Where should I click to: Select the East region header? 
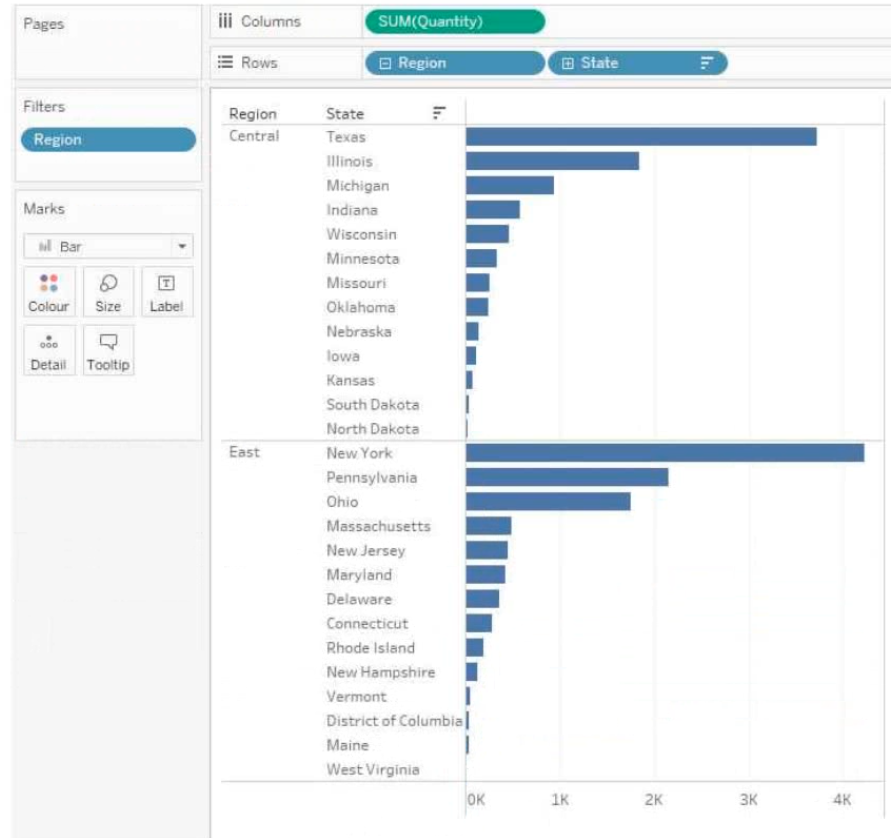coord(244,452)
